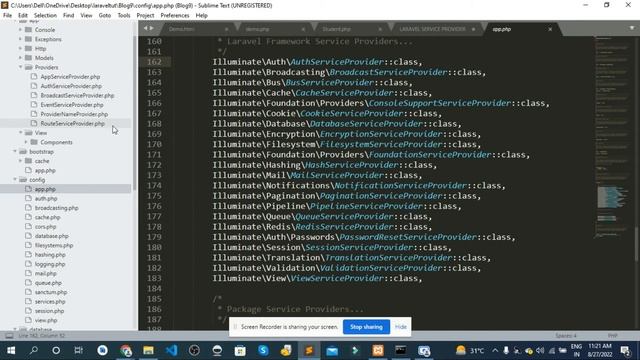This screenshot has height=360, width=640.
Task: Open view.php in config folder
Action: 46,320
